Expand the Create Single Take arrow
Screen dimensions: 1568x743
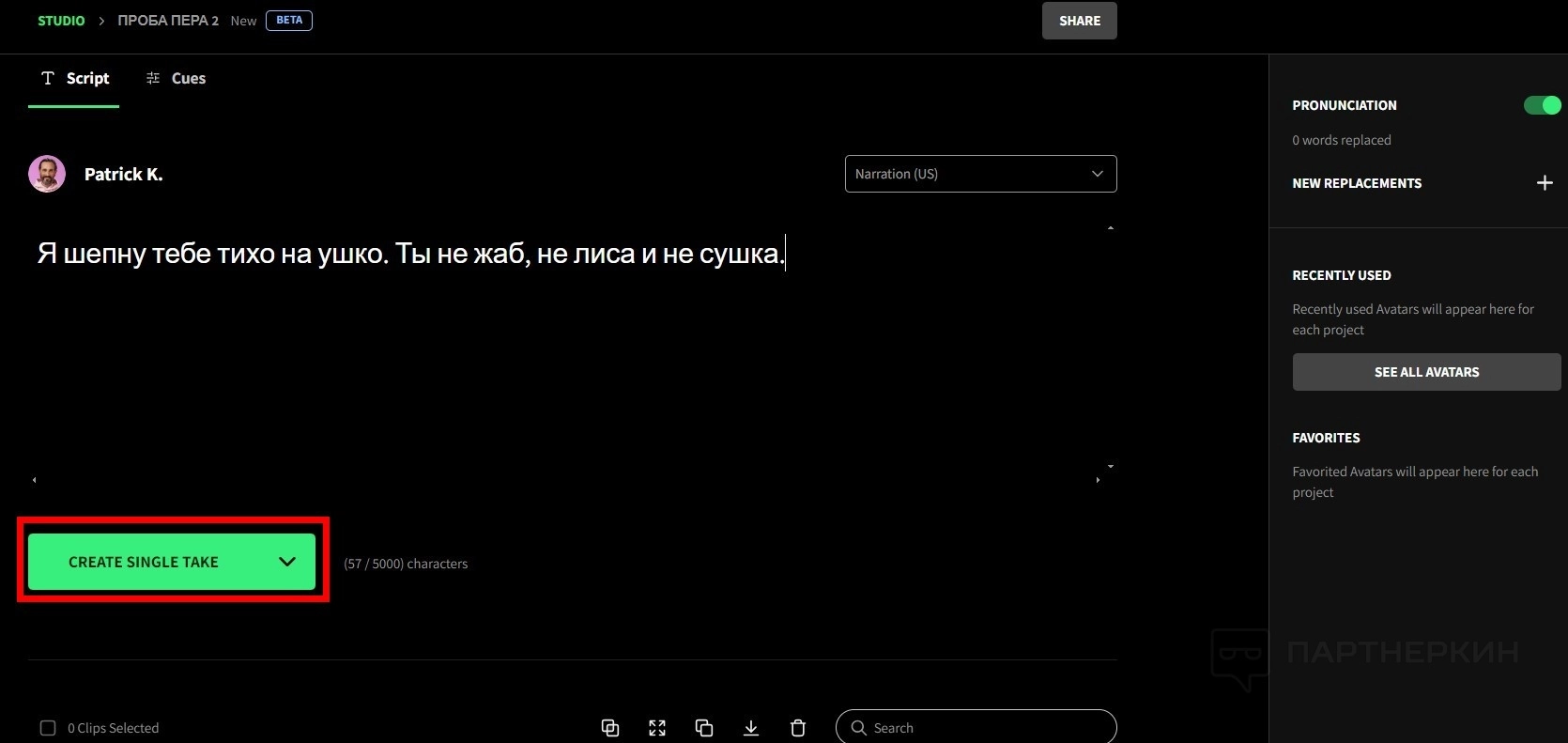(287, 562)
